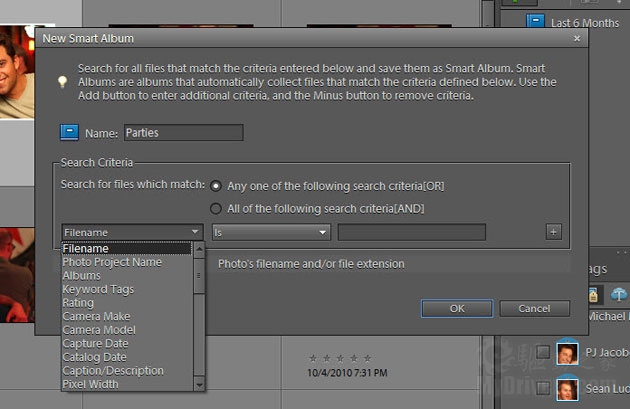Select 'Any one of the following' OR option
Viewport: 630px width, 409px height.
pyautogui.click(x=216, y=185)
